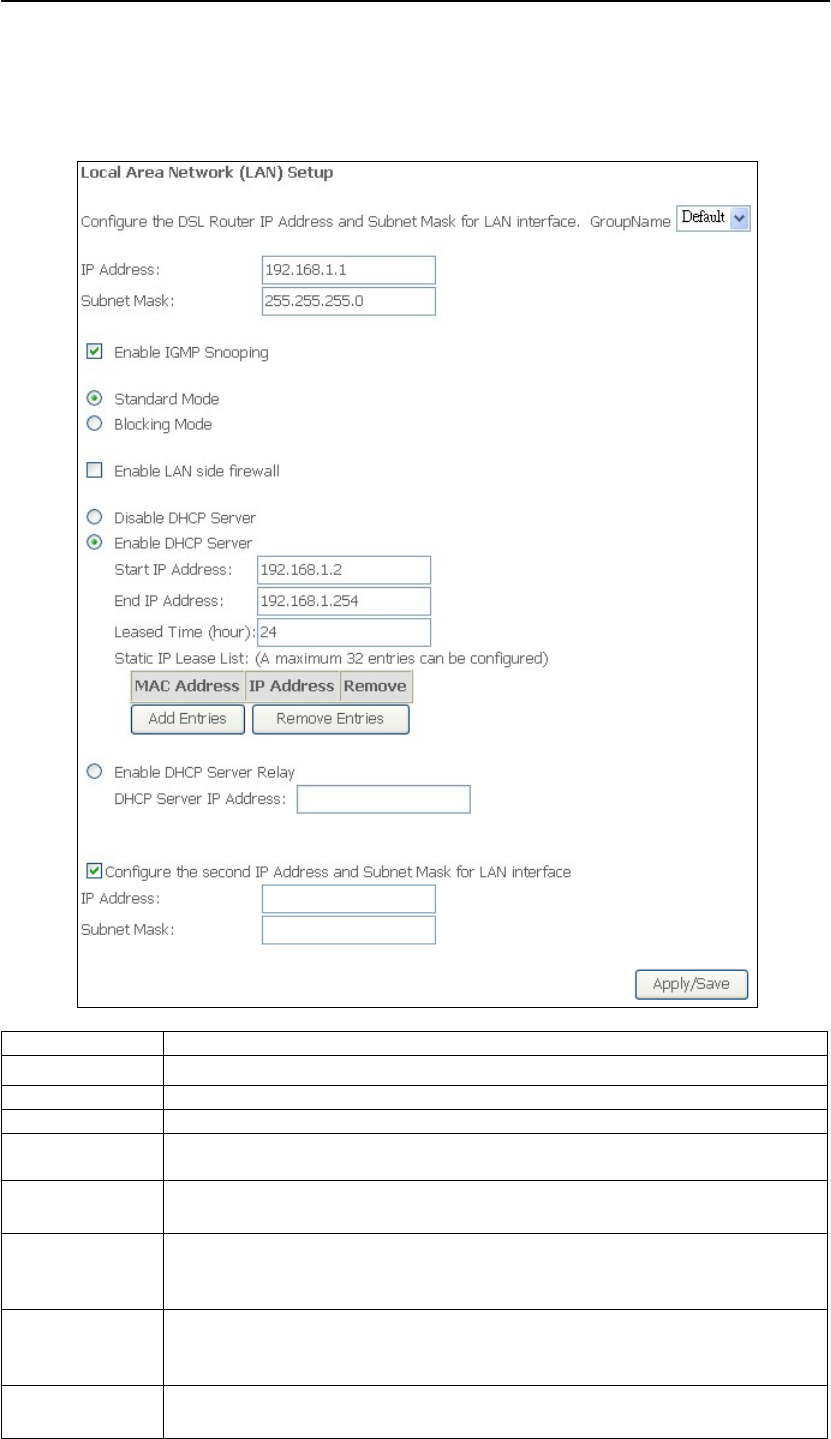This screenshot has height=1439, width=831.
Task: Click the Add Entries button
Action: click(x=188, y=719)
